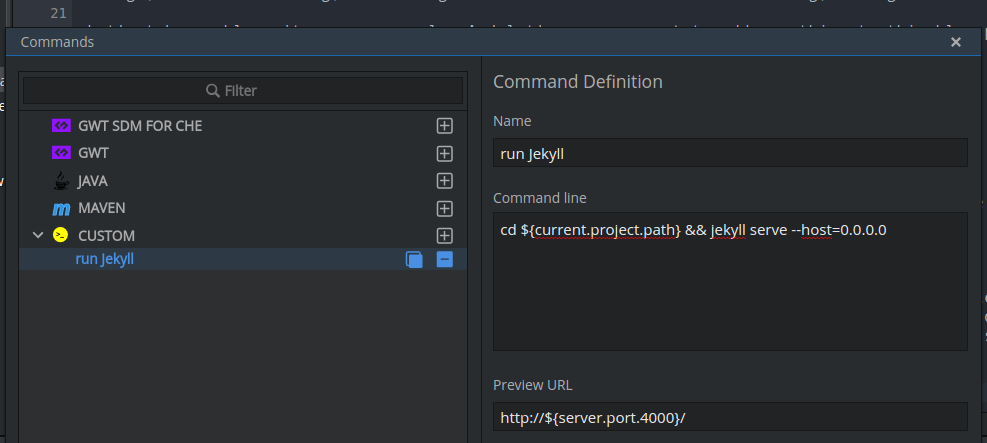
Task: Collapse the CUSTOM command group
Action: [38, 235]
